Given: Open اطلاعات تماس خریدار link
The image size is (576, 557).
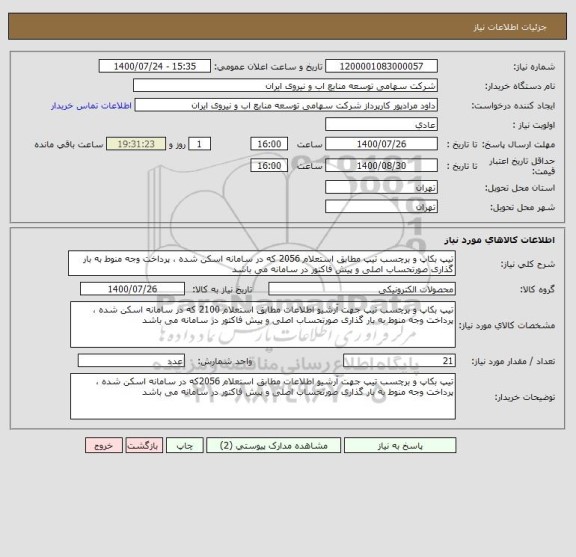Looking at the screenshot, I should 91,106.
